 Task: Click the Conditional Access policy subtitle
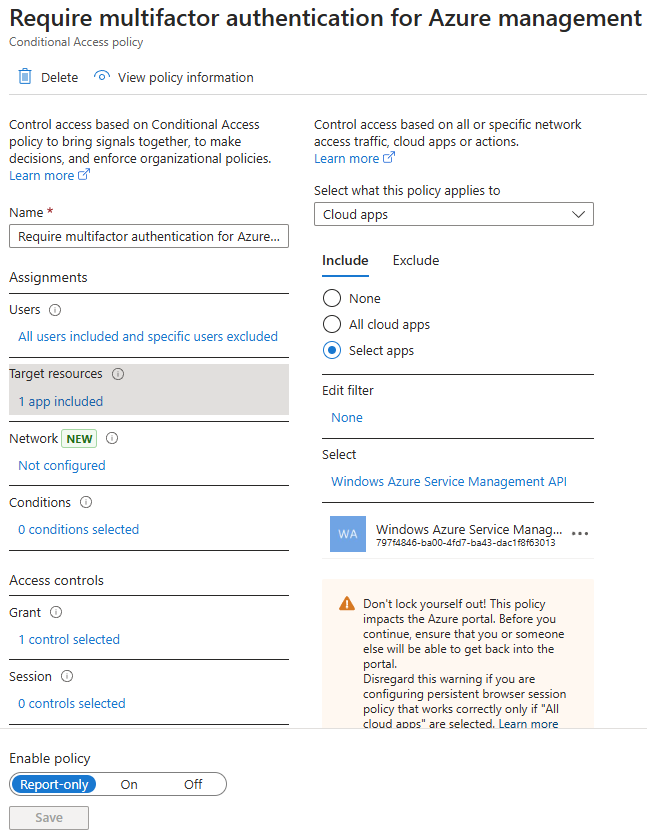pyautogui.click(x=76, y=42)
